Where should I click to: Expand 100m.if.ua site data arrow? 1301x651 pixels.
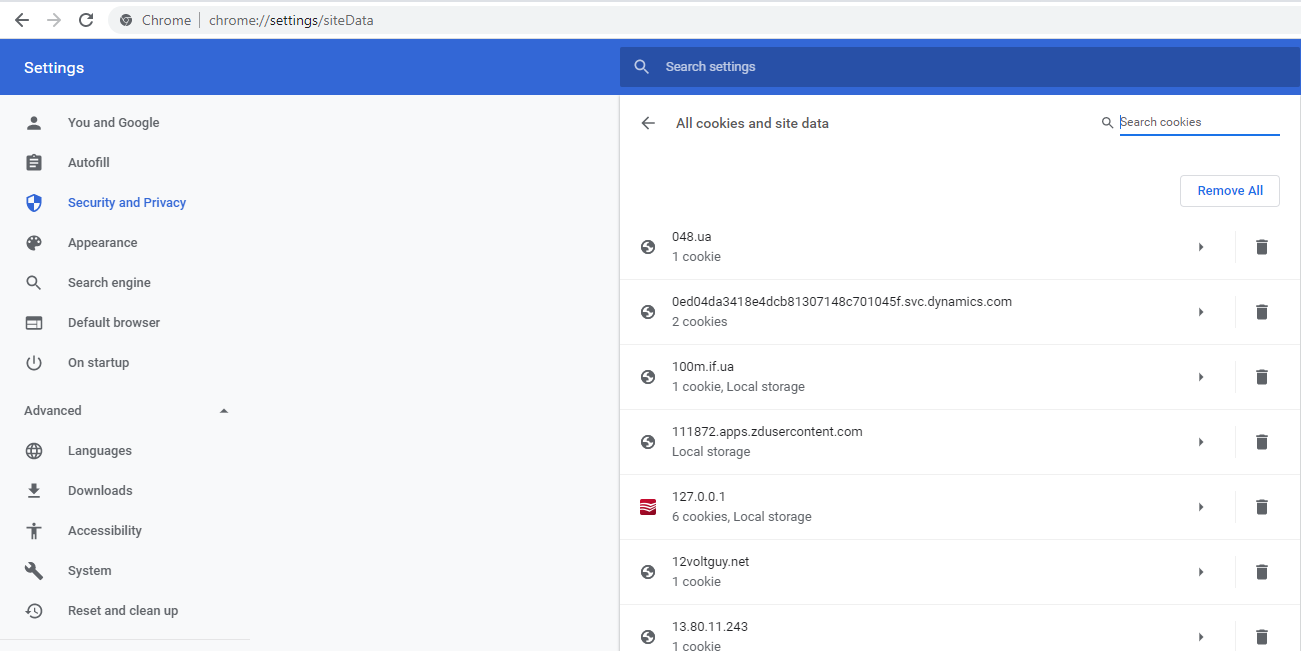(x=1201, y=377)
